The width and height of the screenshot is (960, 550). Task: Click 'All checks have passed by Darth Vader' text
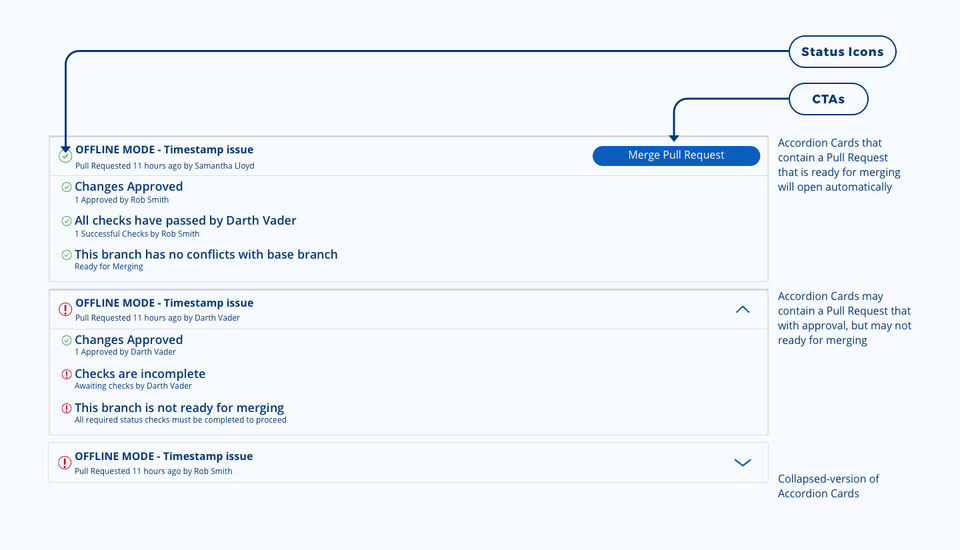pyautogui.click(x=185, y=220)
